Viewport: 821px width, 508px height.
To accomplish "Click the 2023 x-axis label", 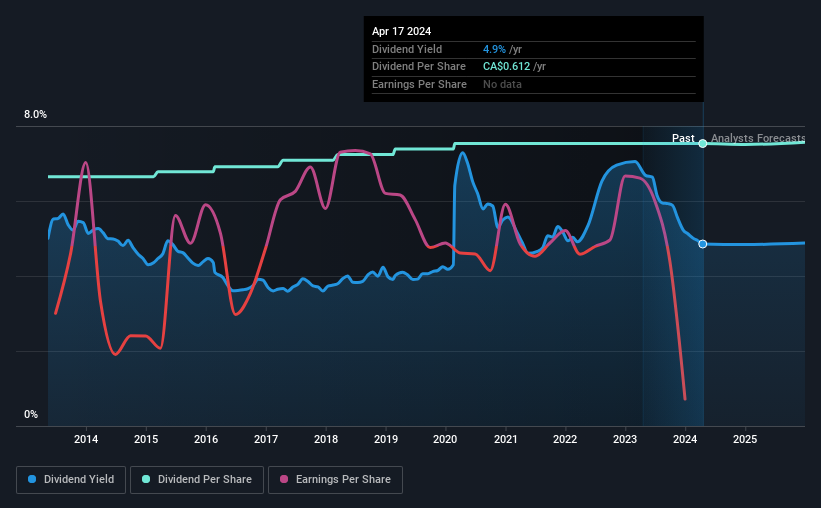I will pos(625,439).
